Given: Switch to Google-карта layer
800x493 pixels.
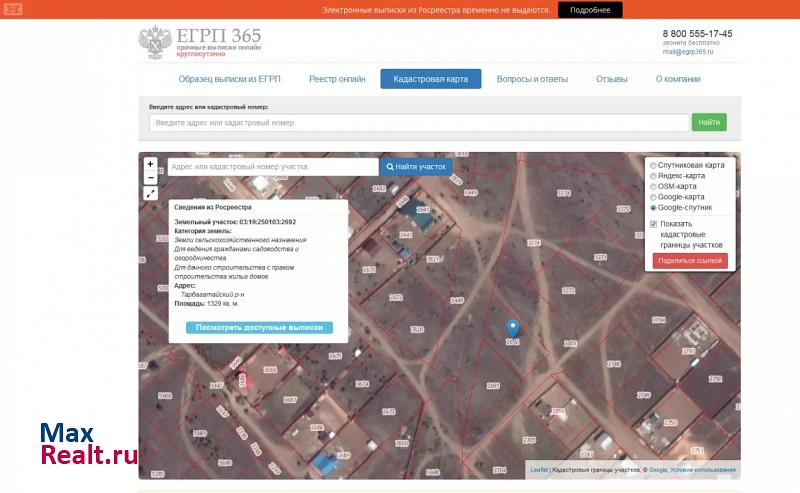Looking at the screenshot, I should click(x=654, y=197).
